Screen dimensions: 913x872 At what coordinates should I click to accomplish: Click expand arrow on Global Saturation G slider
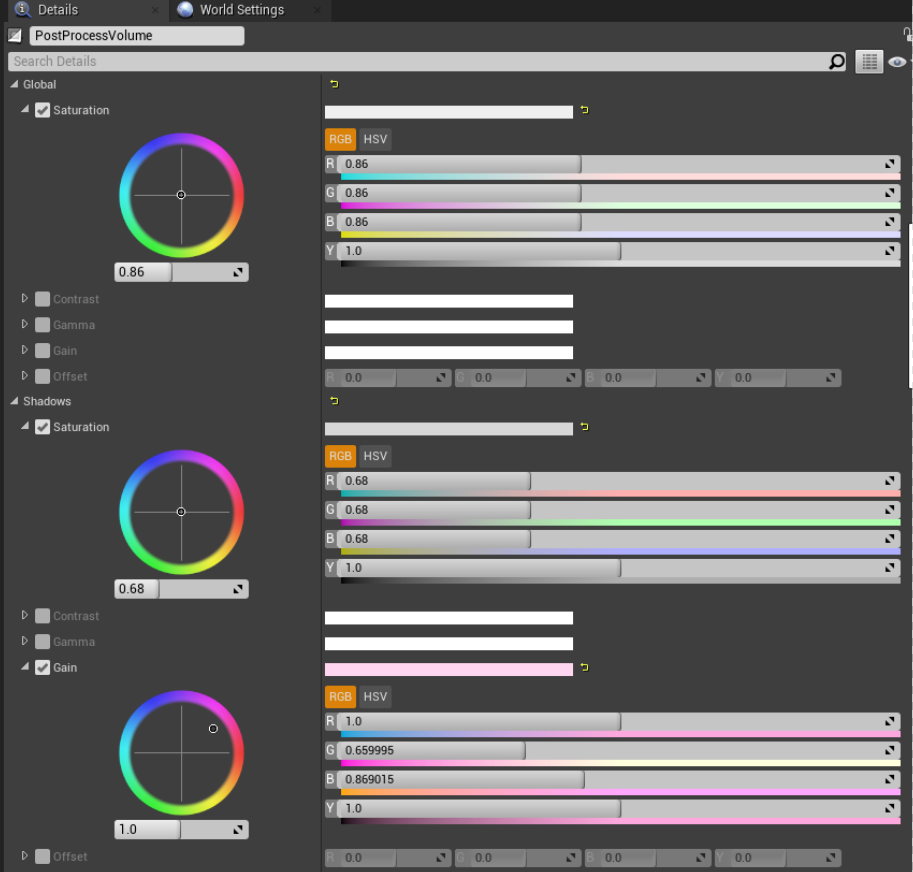(x=890, y=193)
